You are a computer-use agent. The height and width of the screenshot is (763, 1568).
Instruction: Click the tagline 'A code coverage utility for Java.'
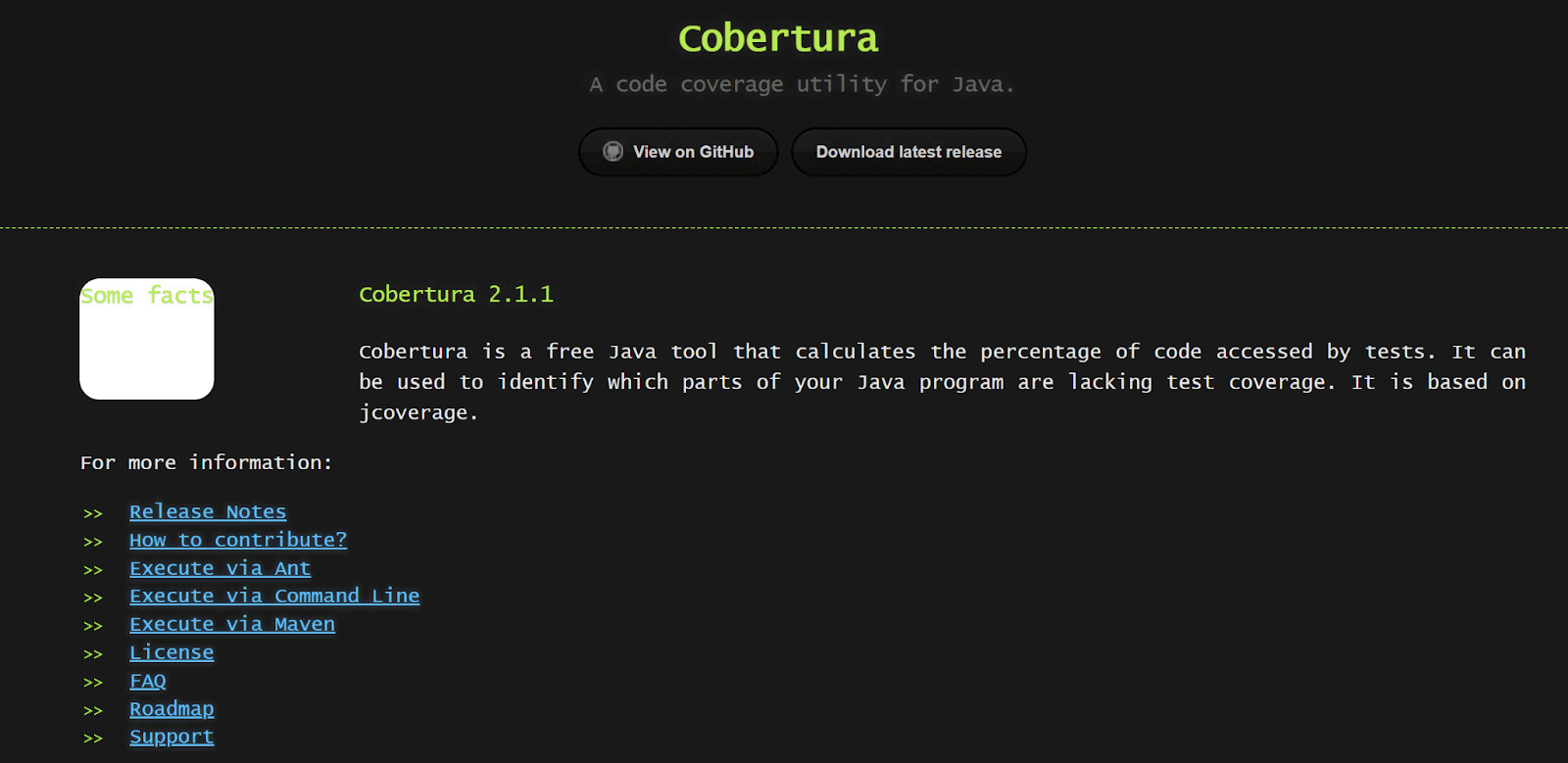tap(802, 84)
